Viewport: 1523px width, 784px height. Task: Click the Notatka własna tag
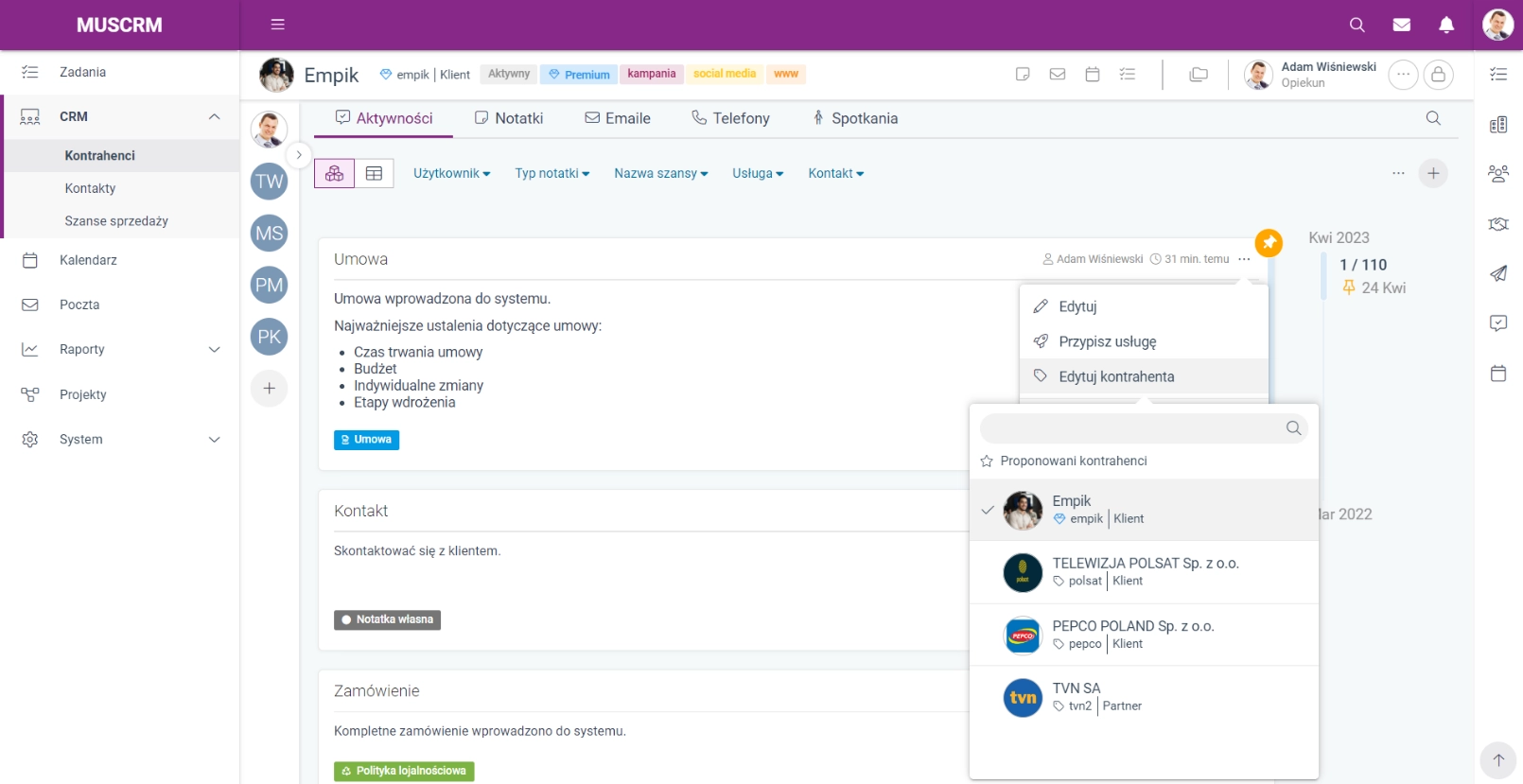coord(387,620)
